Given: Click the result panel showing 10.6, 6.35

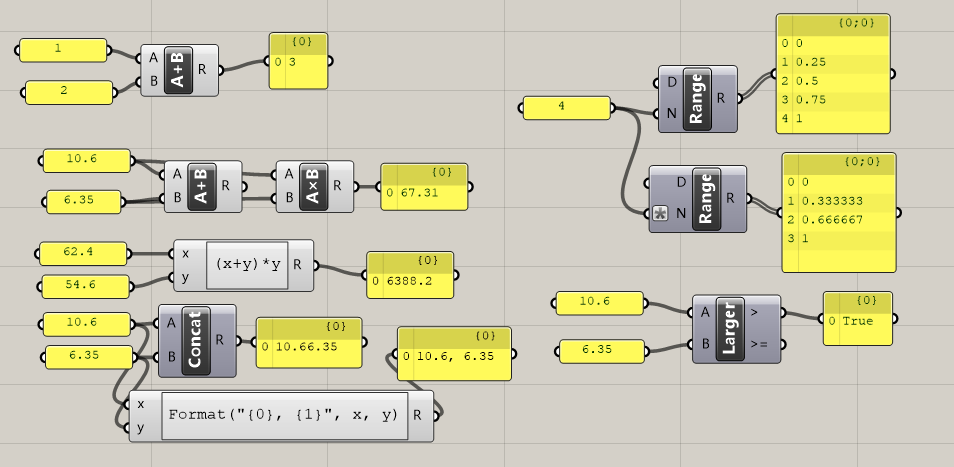Looking at the screenshot, I should point(454,354).
